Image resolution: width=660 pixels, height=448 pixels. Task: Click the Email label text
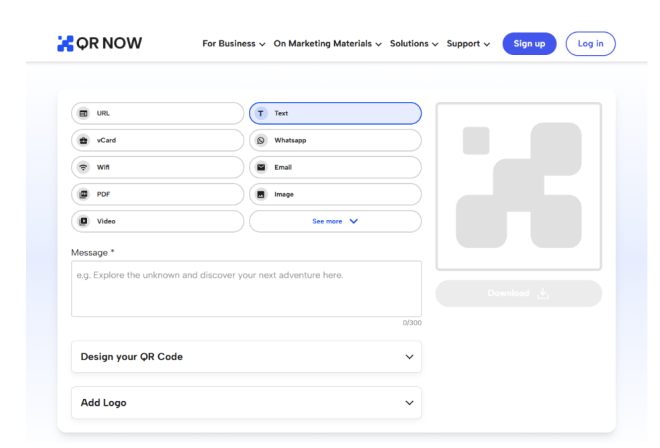[283, 167]
